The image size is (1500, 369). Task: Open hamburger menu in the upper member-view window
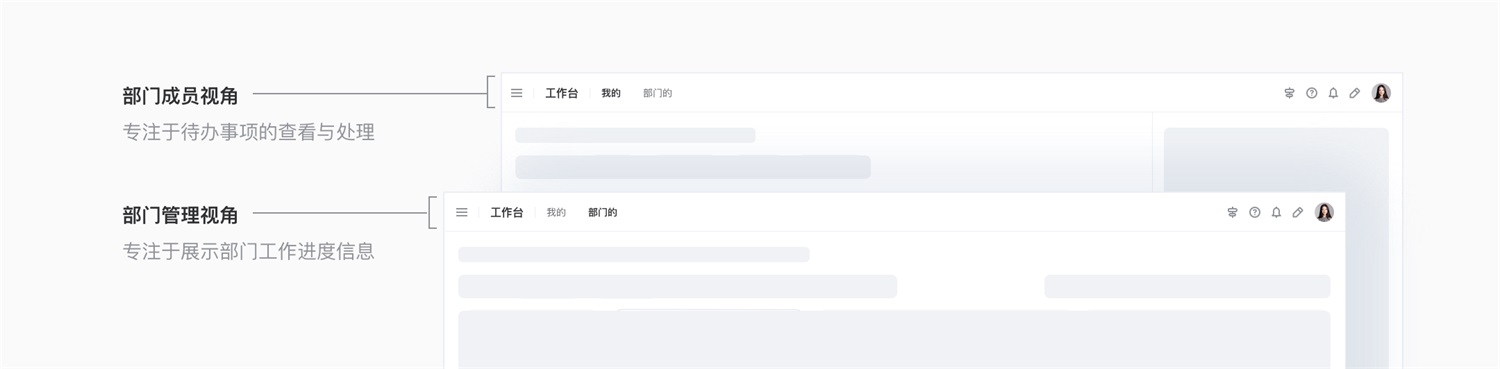pyautogui.click(x=517, y=93)
